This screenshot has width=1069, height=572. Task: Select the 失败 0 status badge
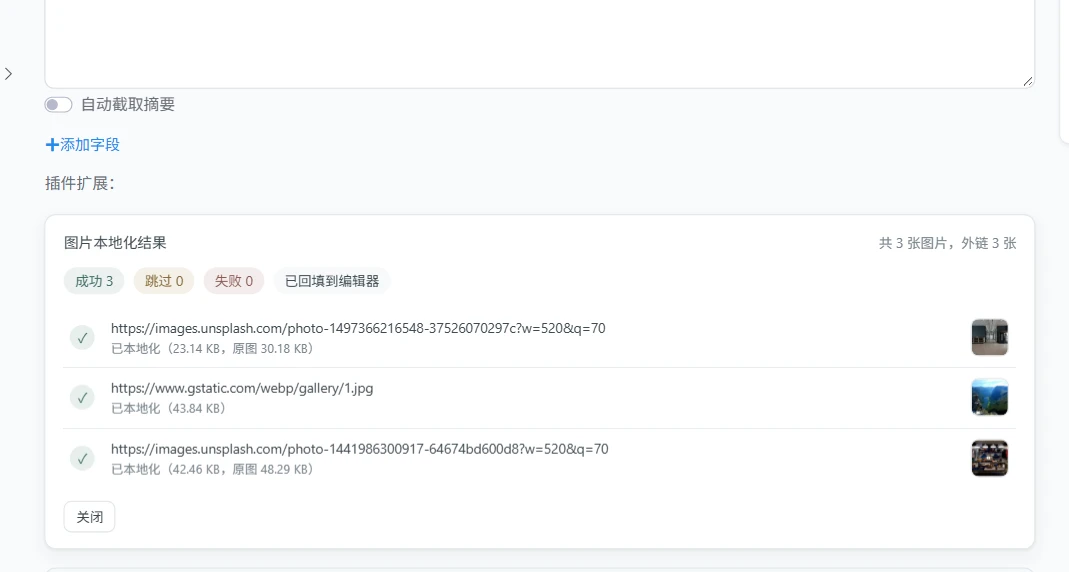point(234,281)
